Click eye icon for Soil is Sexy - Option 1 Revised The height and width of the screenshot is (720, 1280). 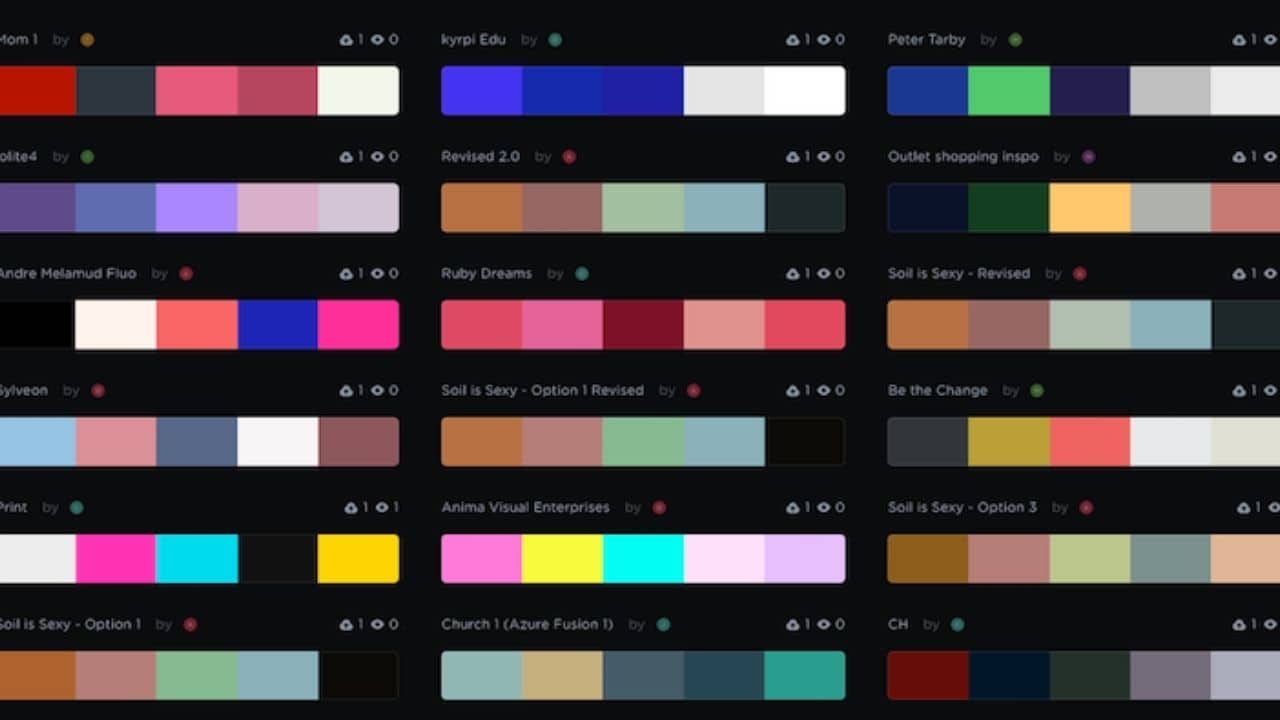824,391
